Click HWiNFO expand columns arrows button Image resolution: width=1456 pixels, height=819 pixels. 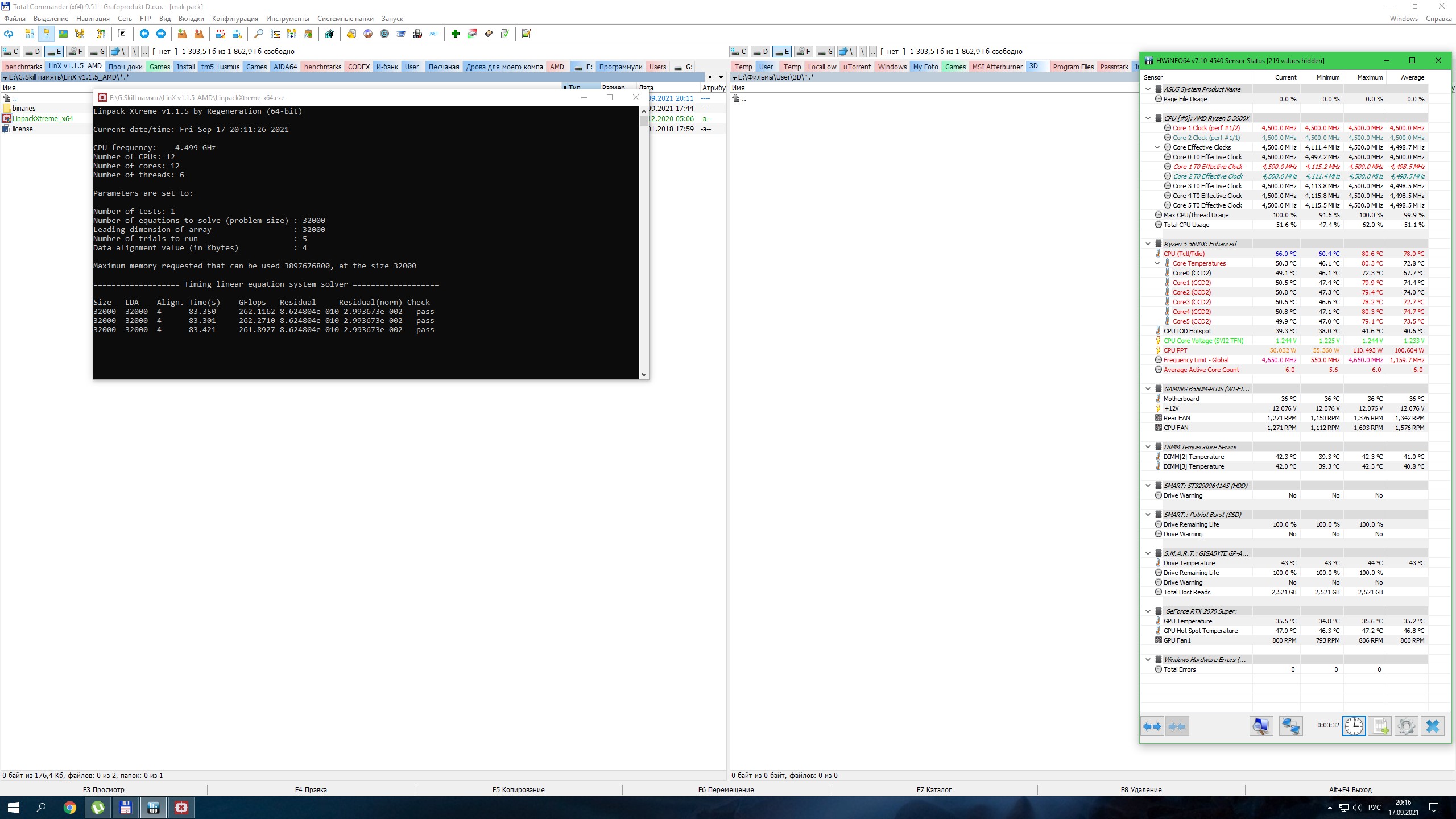pyautogui.click(x=1153, y=726)
